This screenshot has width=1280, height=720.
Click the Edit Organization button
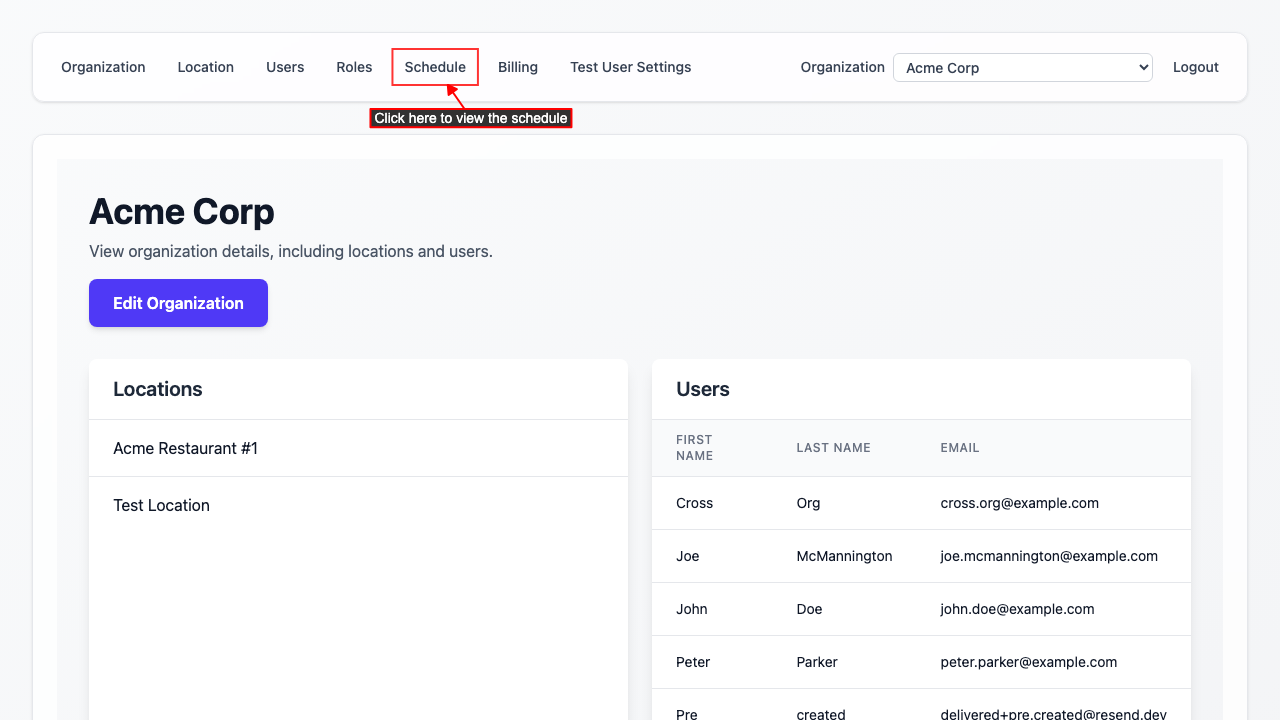(x=178, y=302)
